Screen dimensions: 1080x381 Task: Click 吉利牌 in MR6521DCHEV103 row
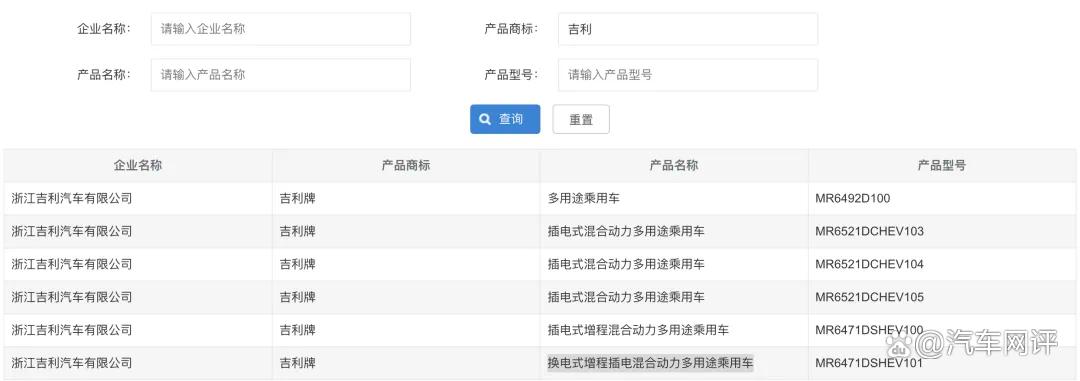pos(298,231)
